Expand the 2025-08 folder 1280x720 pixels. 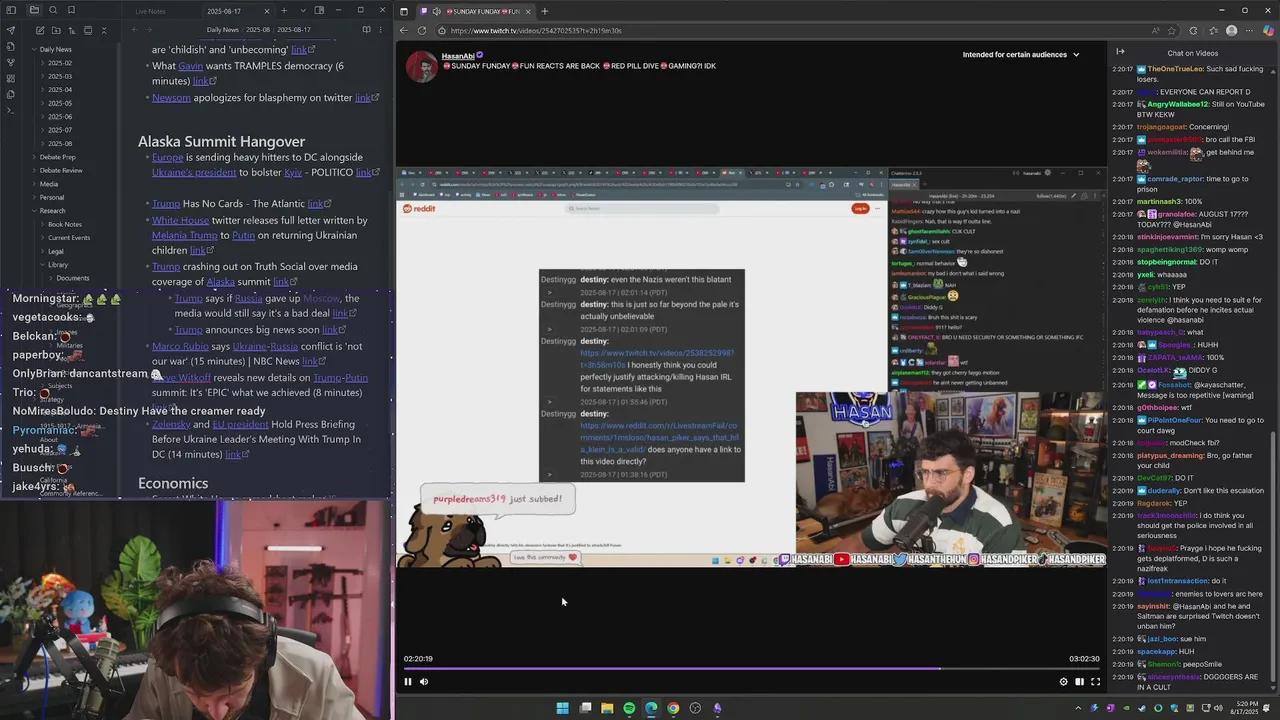click(x=60, y=143)
